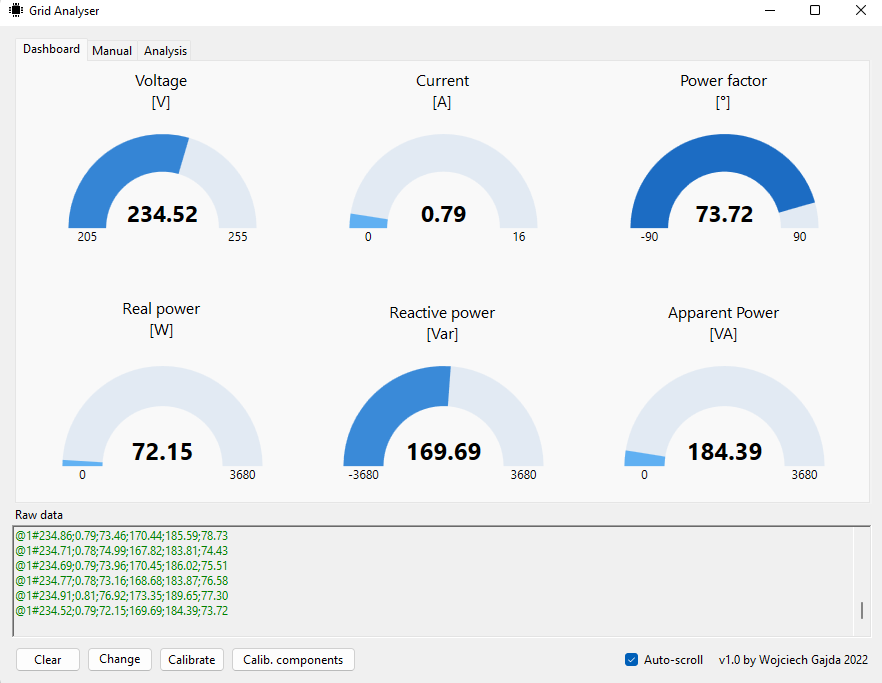Click the Reactive power [Var] title
Viewport: 882px width, 683px height.
[442, 323]
